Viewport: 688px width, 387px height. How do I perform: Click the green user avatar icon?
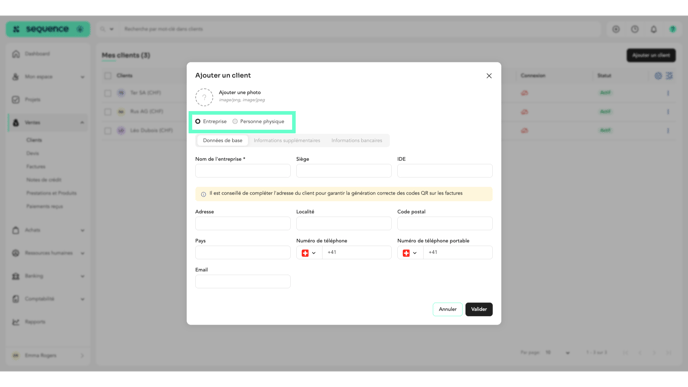pyautogui.click(x=672, y=29)
